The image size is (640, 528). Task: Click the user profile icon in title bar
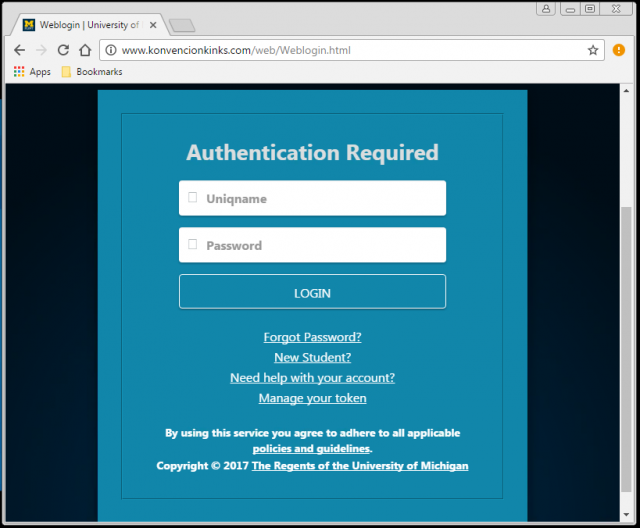click(546, 9)
